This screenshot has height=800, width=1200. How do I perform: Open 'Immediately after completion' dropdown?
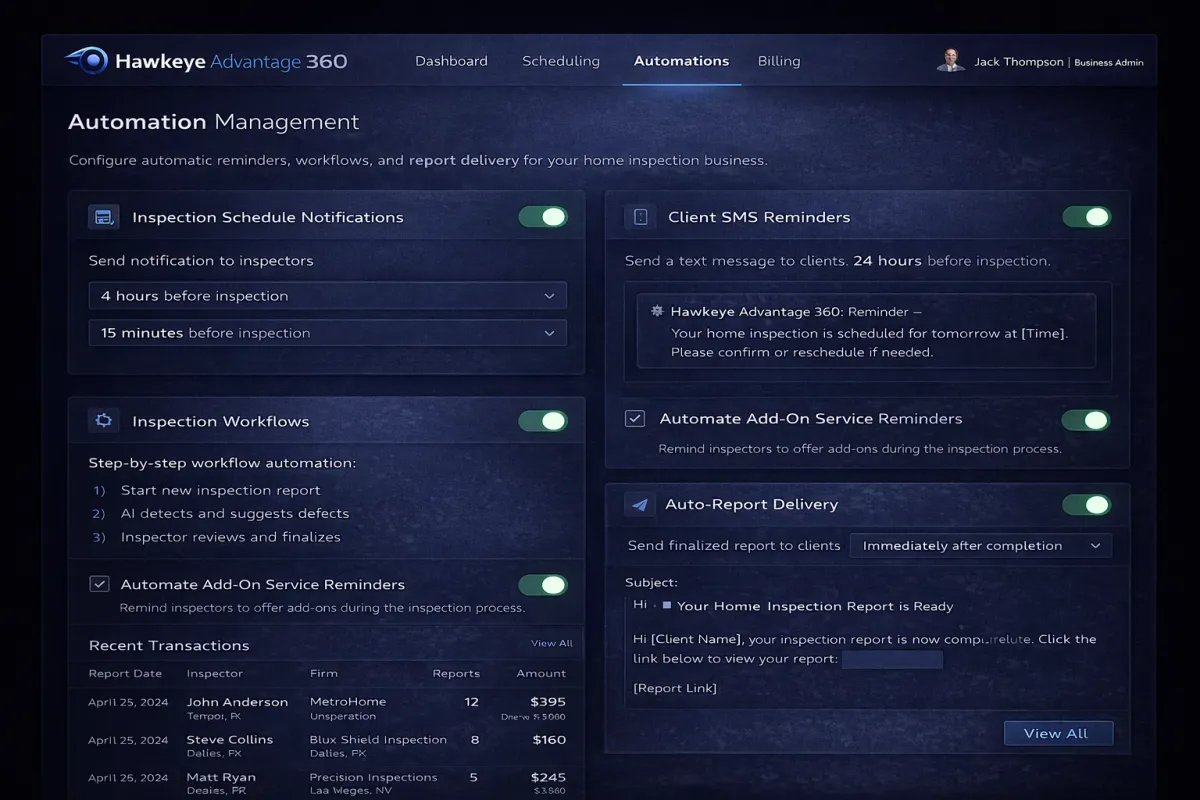click(981, 546)
